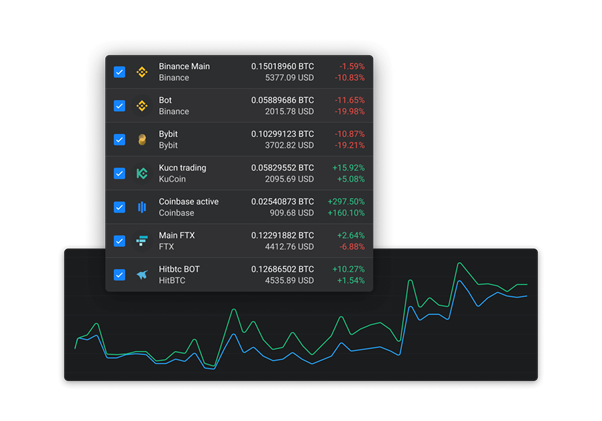Toggle the Bot account checkbox
This screenshot has height=421, width=602.
coord(120,106)
